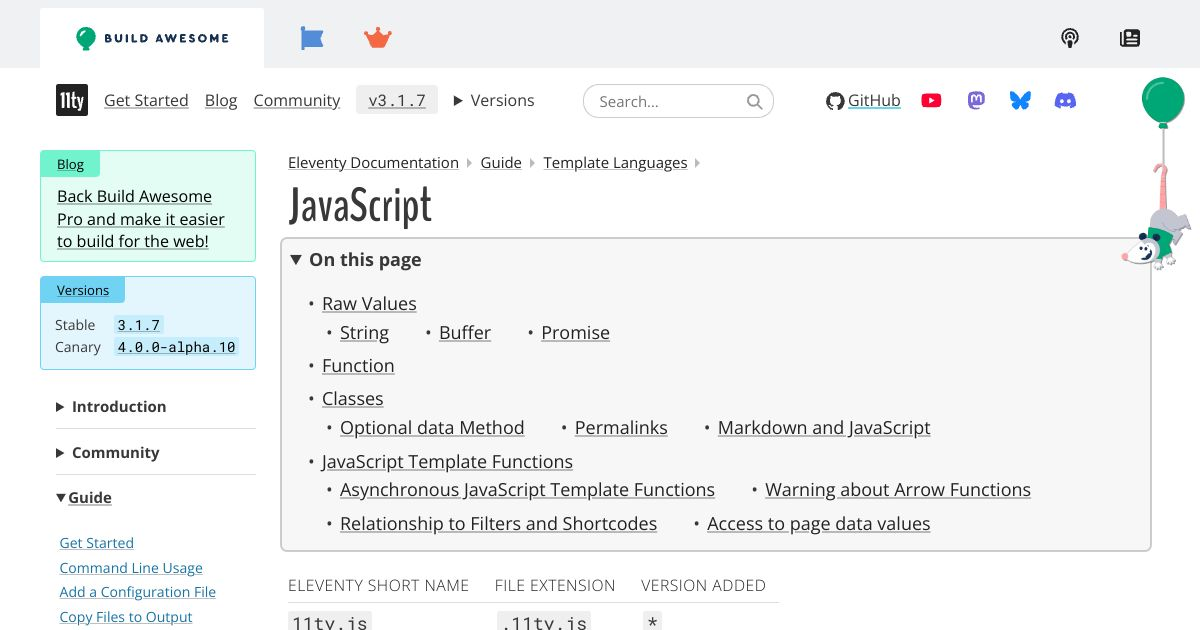Open the newspaper icon in top bar
This screenshot has width=1200, height=630.
point(1130,38)
